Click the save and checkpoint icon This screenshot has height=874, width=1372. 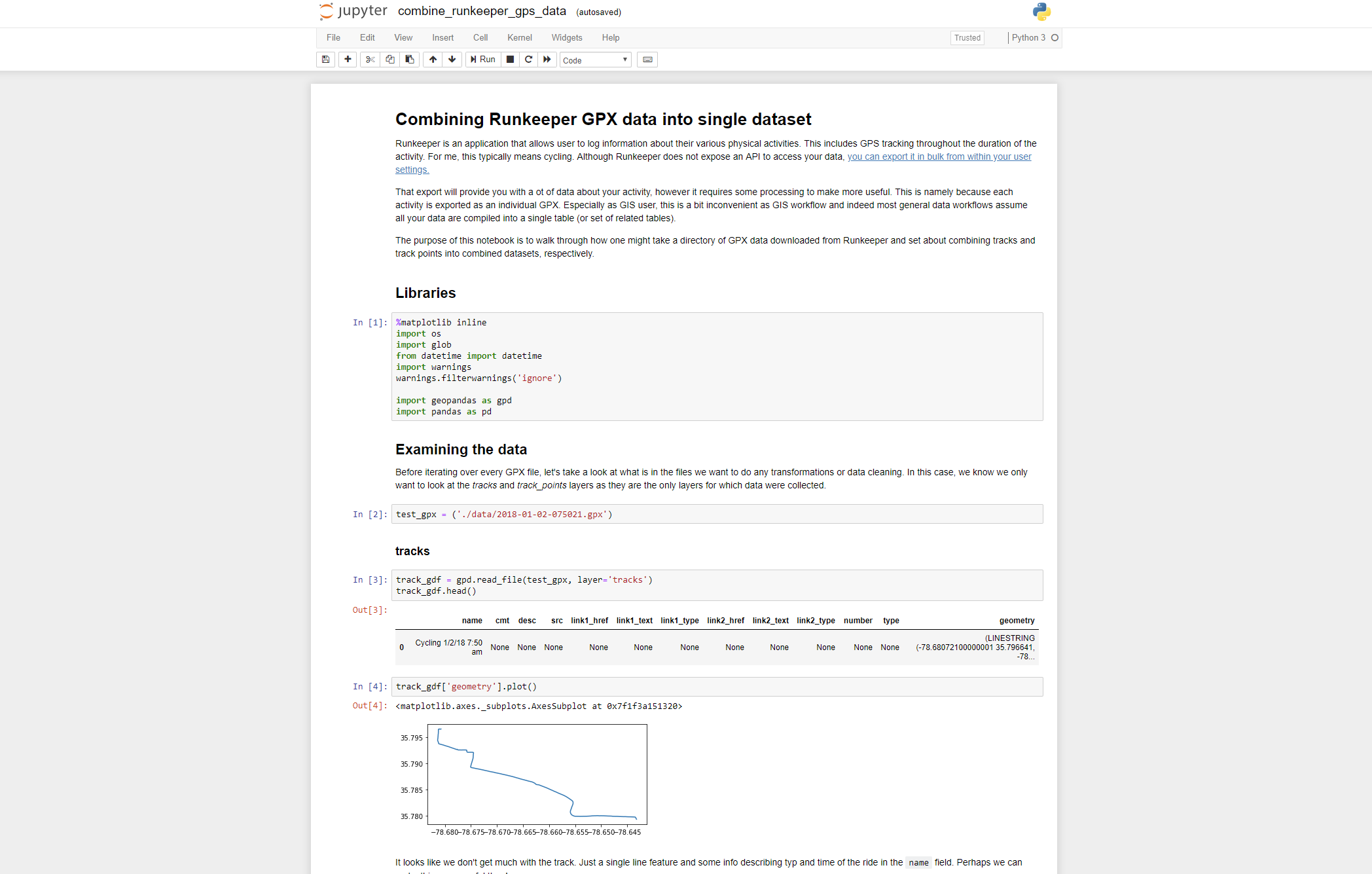pos(325,60)
